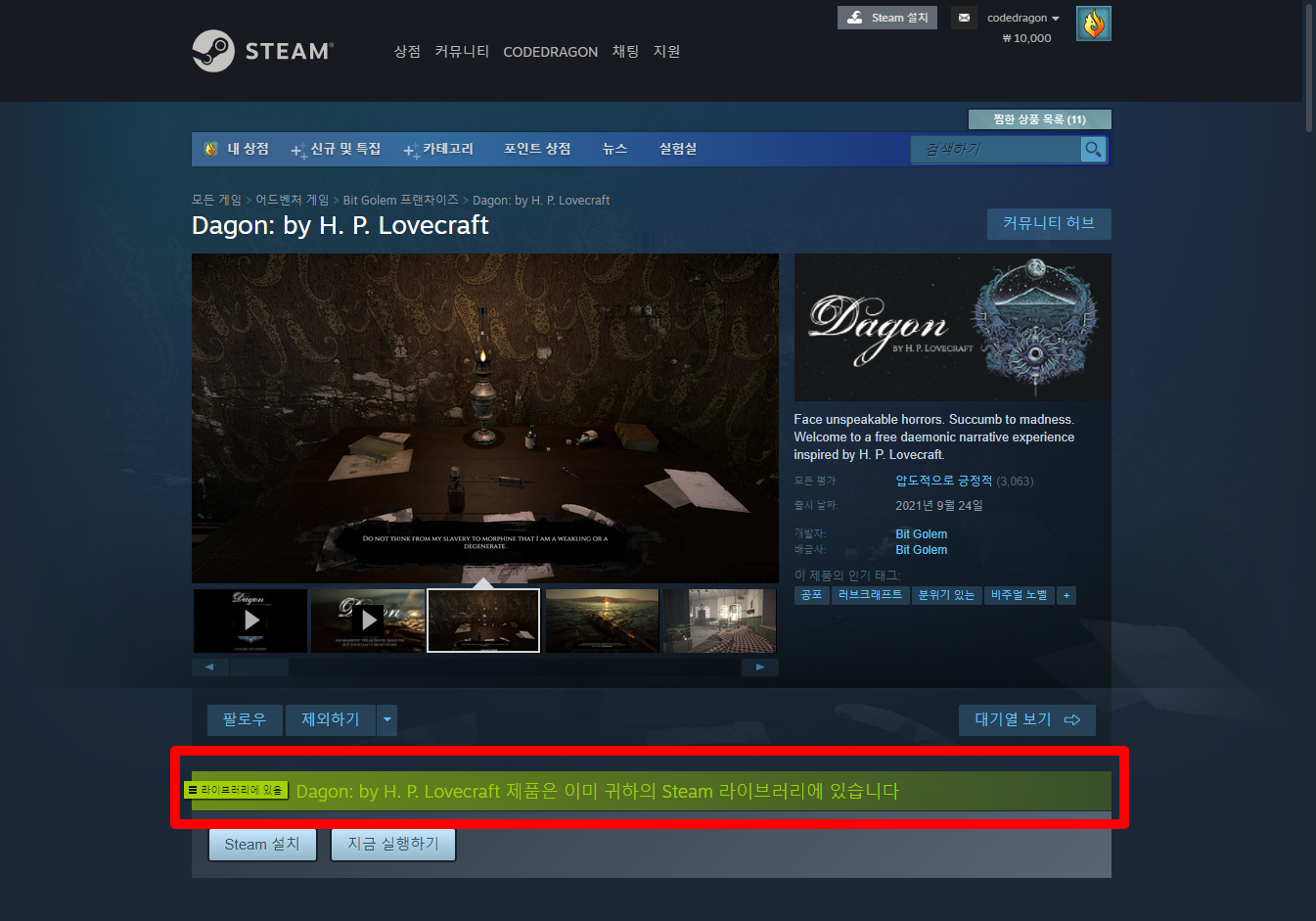The width and height of the screenshot is (1316, 921).
Task: Click the lower Steam 설치 button
Action: [262, 845]
